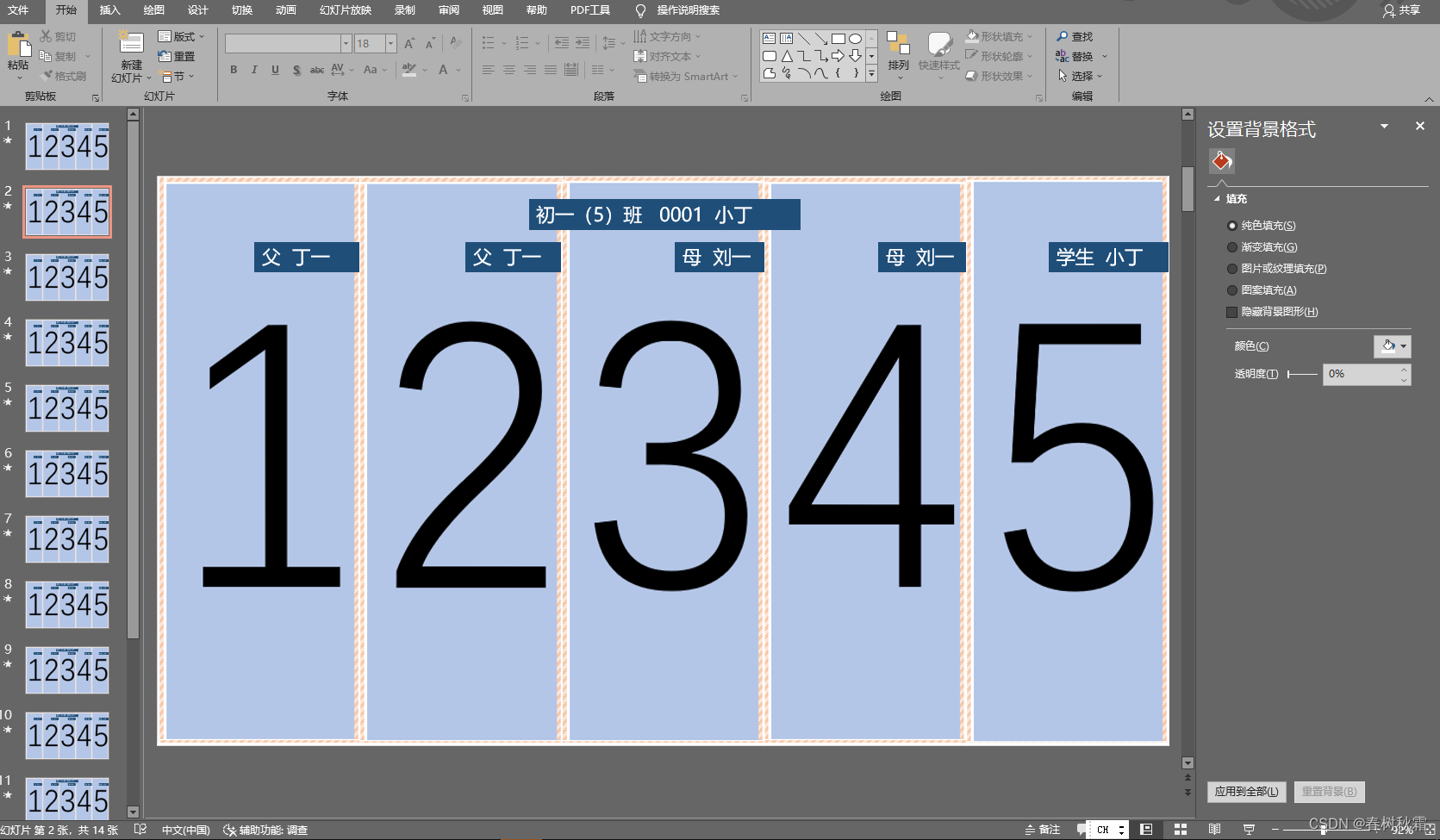The width and height of the screenshot is (1440, 840).
Task: Click the New Slide (新建幻灯片) icon
Action: pyautogui.click(x=131, y=43)
